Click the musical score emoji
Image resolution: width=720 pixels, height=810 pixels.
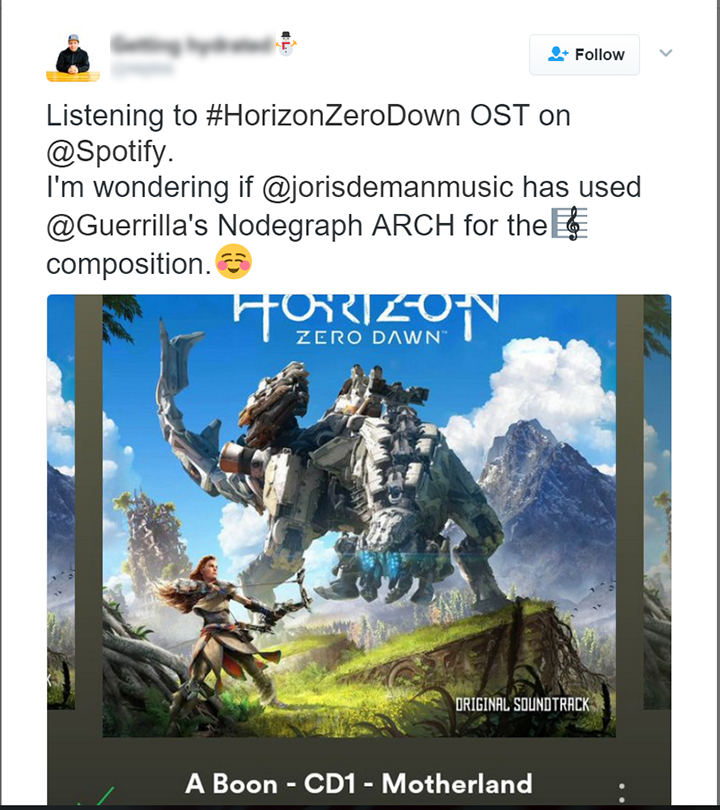(569, 223)
